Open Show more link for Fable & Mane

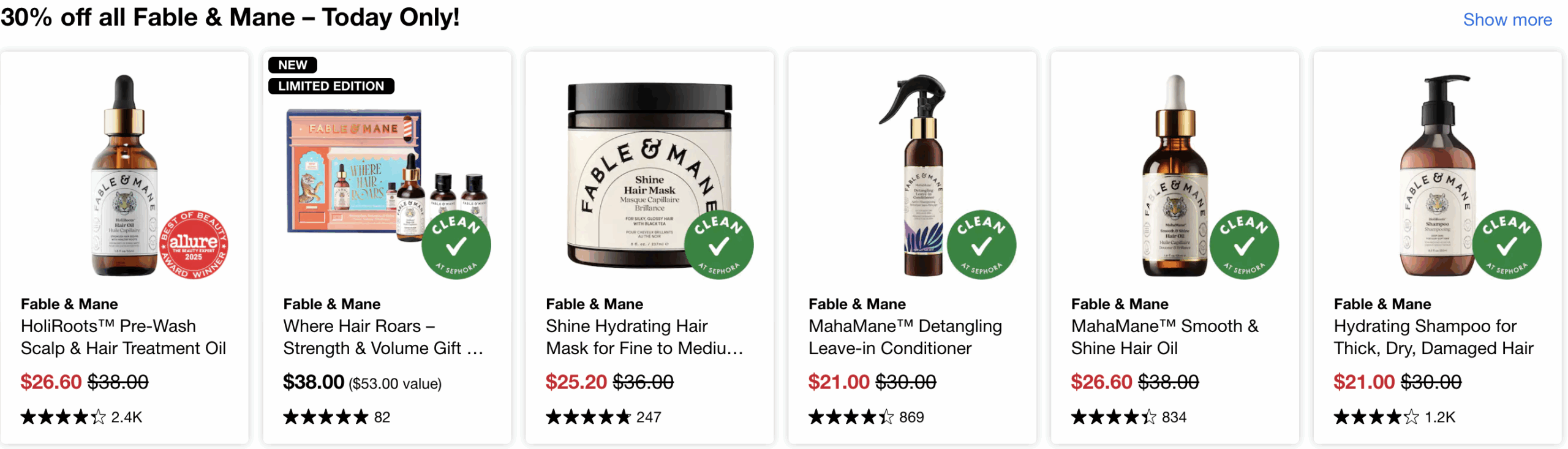pos(1507,20)
